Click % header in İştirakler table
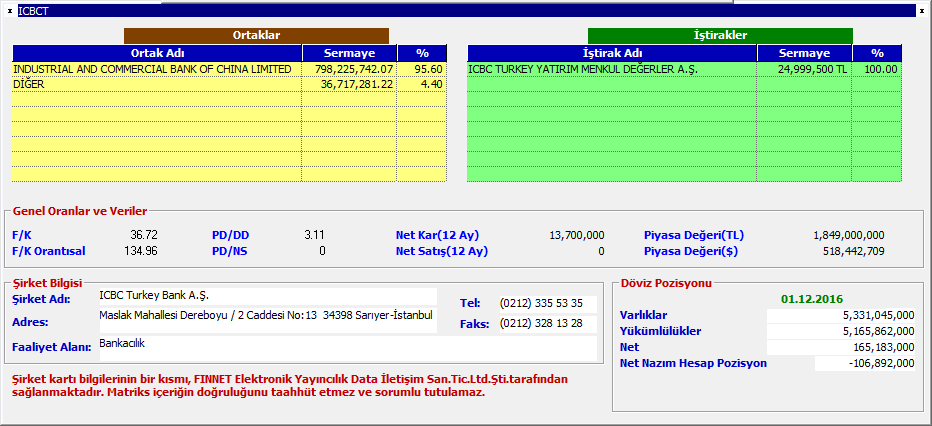Image resolution: width=932 pixels, height=426 pixels. tap(877, 53)
